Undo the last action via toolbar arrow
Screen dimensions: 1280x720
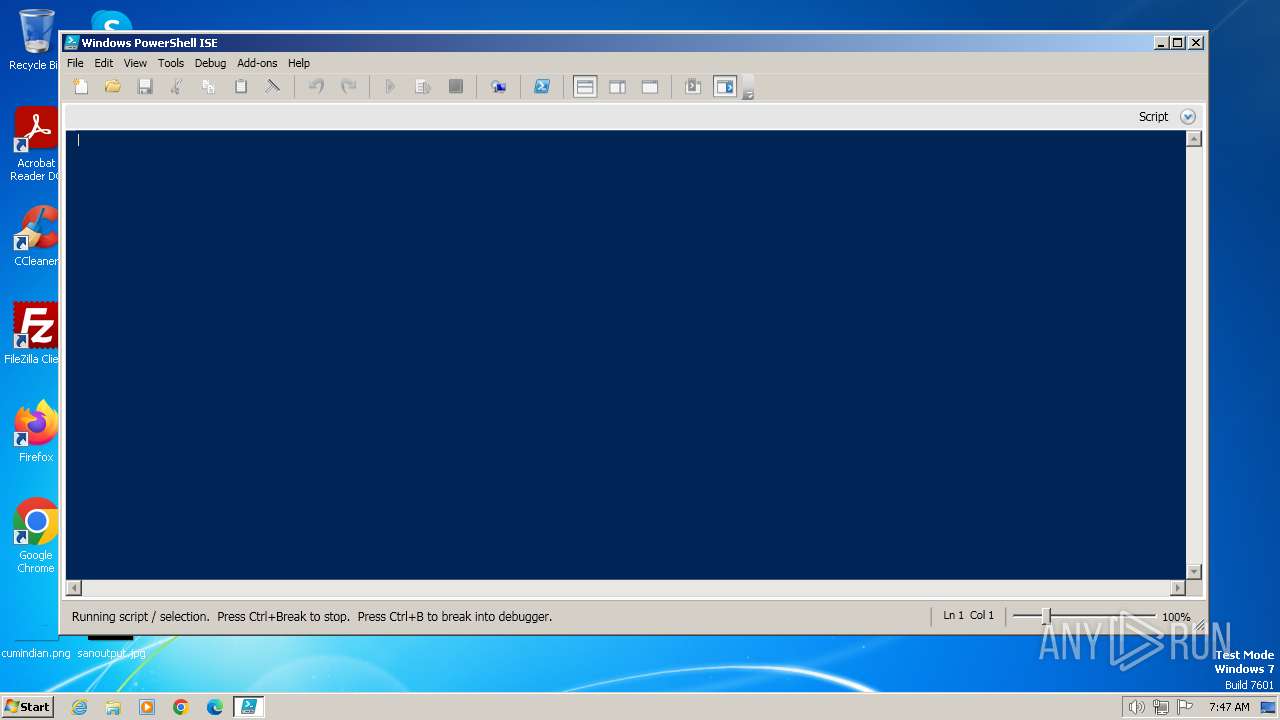tap(316, 87)
